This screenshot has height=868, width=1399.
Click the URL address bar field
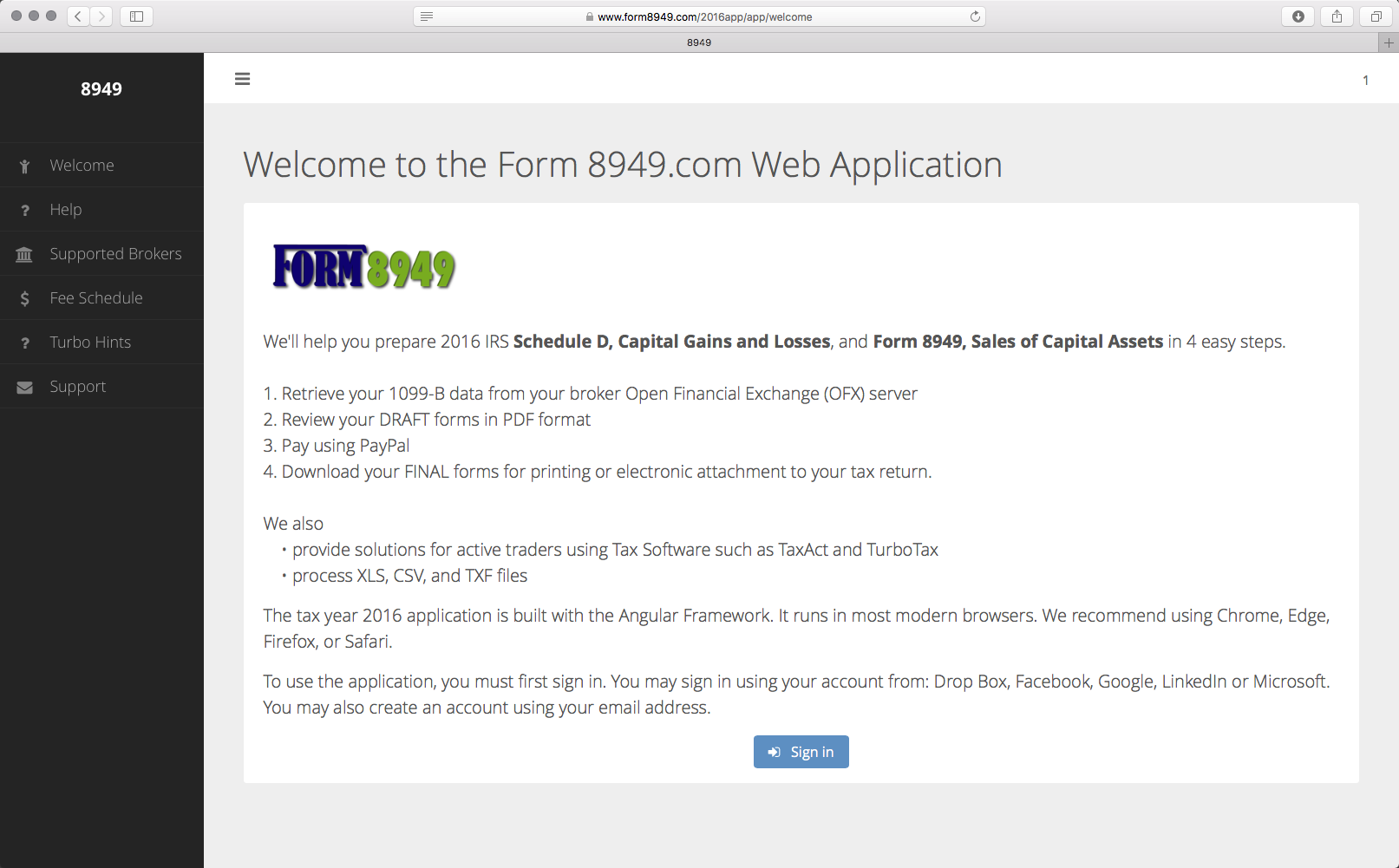699,16
